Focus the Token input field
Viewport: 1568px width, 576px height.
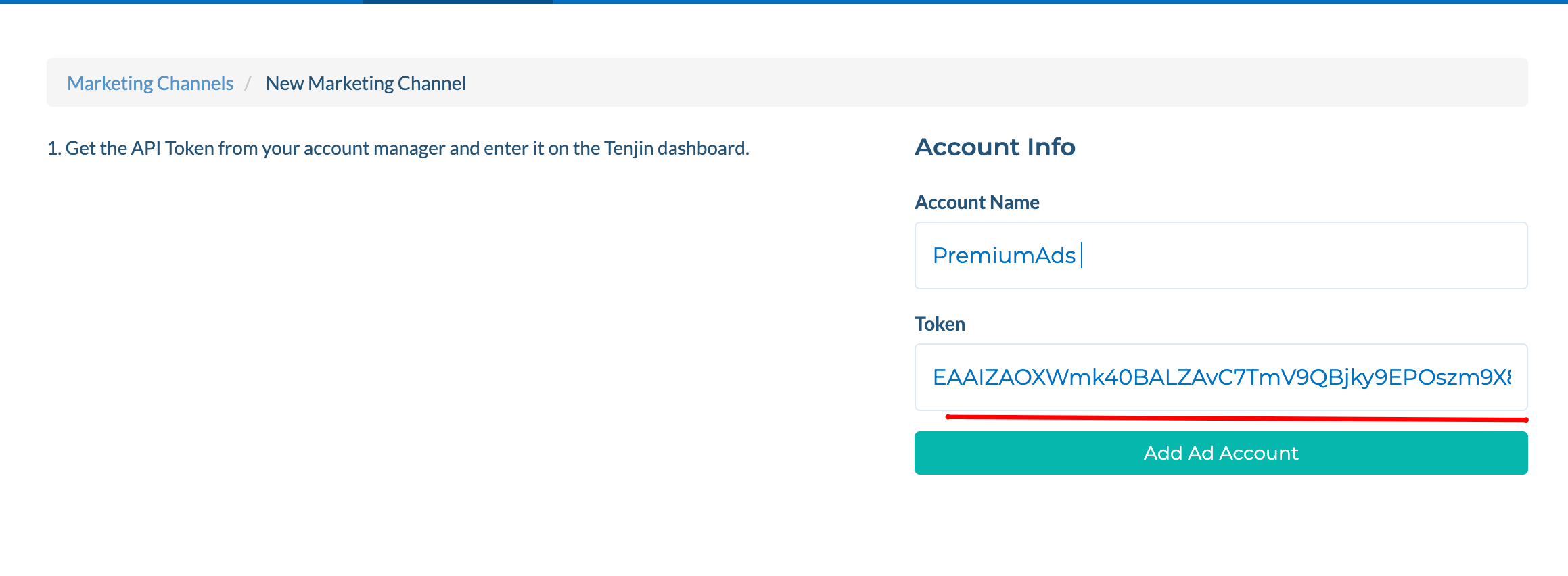pyautogui.click(x=1221, y=377)
